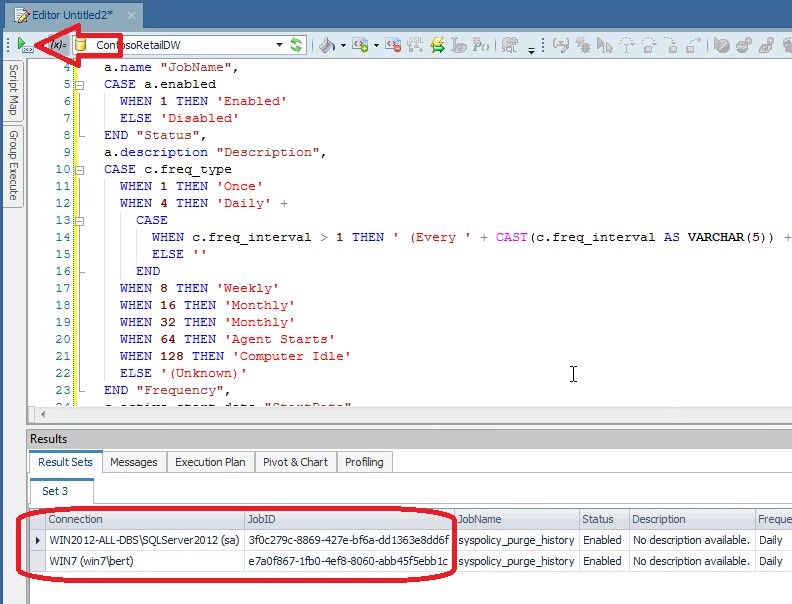Open the paint bucket icon's dropdown arrow

point(343,45)
